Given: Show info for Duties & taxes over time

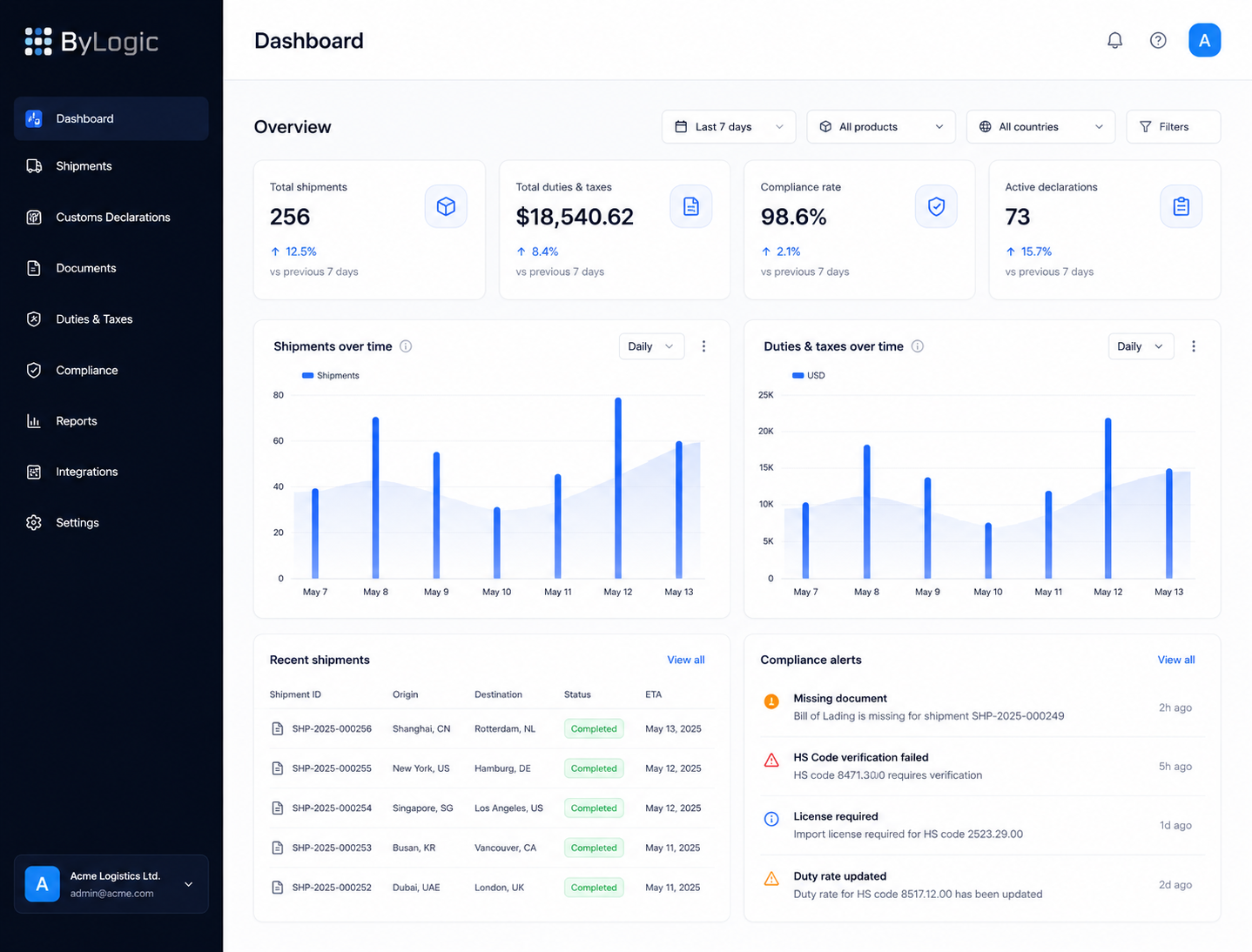Looking at the screenshot, I should point(918,346).
